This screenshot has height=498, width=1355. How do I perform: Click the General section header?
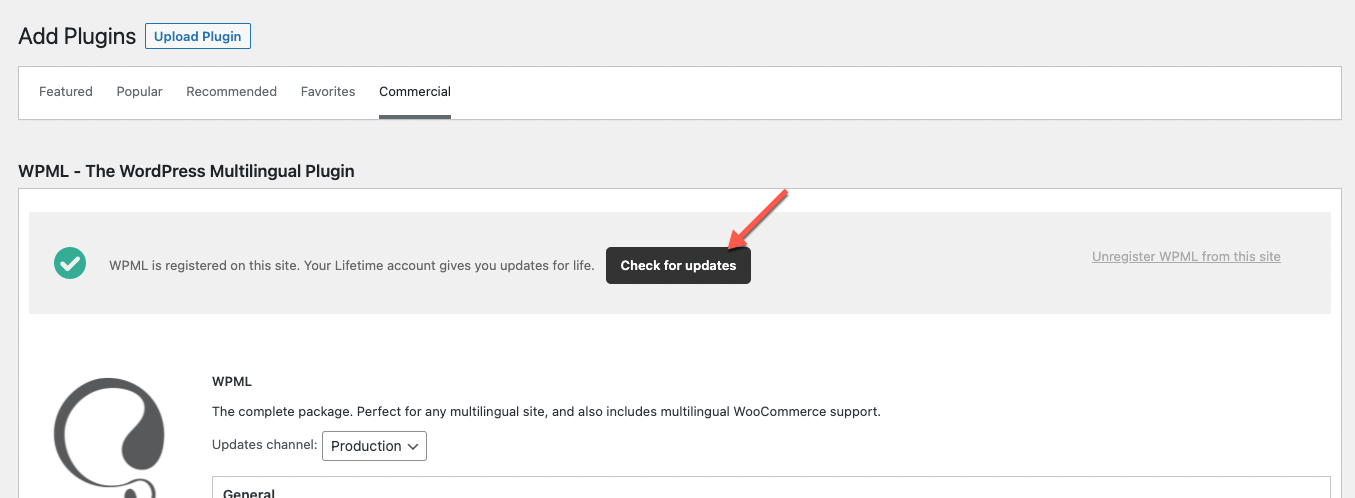coord(249,493)
